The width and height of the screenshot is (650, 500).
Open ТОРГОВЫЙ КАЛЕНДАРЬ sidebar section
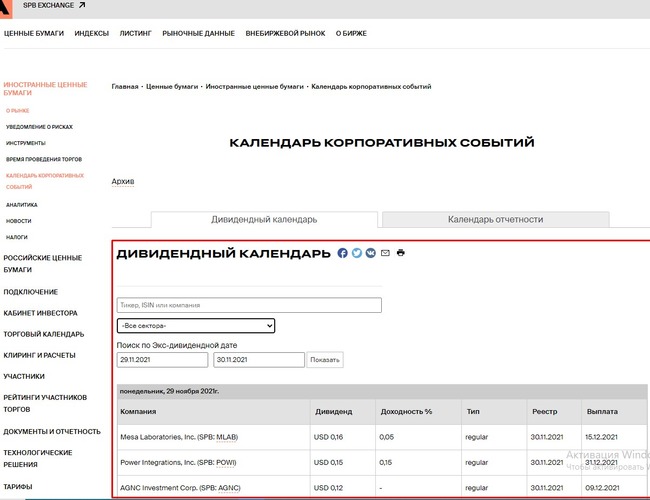click(x=44, y=334)
